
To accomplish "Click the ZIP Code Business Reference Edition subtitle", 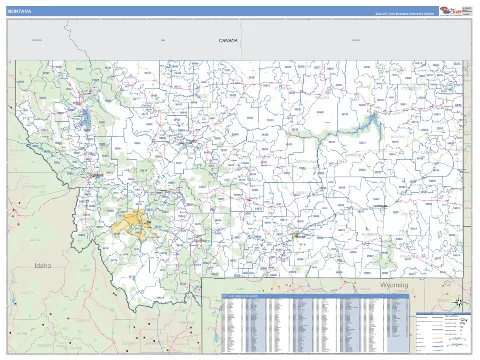I will pos(405,14).
